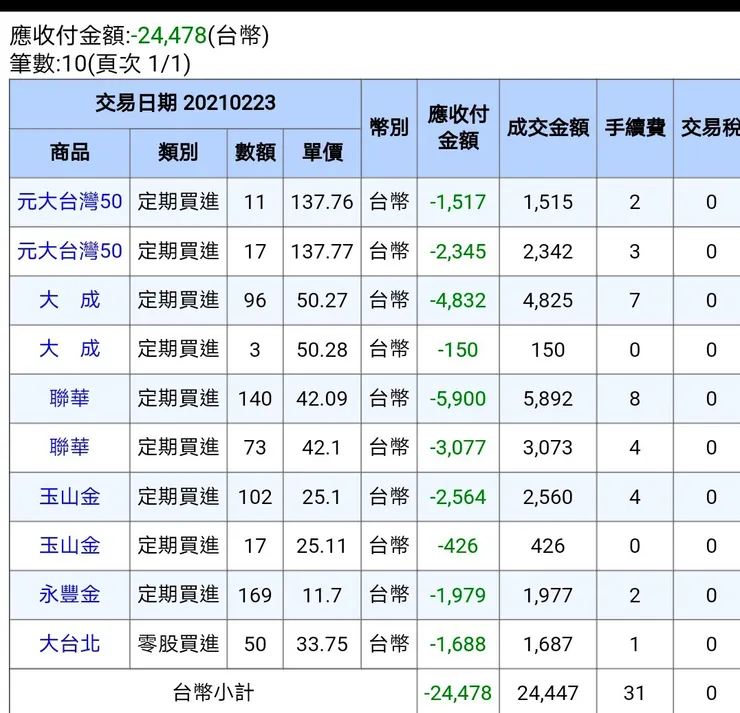The width and height of the screenshot is (740, 713).
Task: Click the 成交金額 column header
Action: pyautogui.click(x=548, y=128)
